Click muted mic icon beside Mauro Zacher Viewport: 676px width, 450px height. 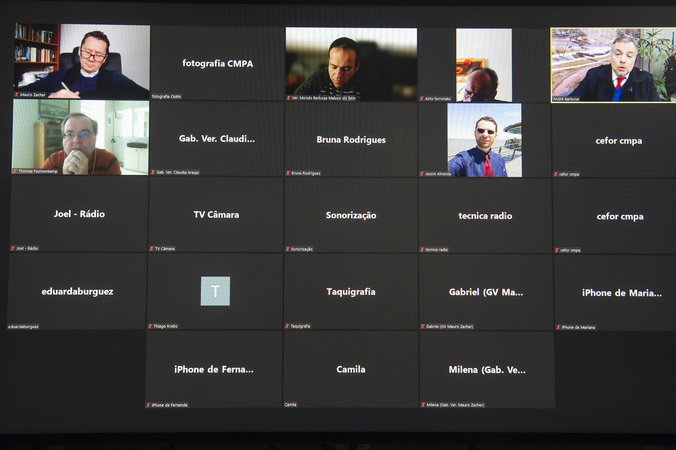coord(17,94)
